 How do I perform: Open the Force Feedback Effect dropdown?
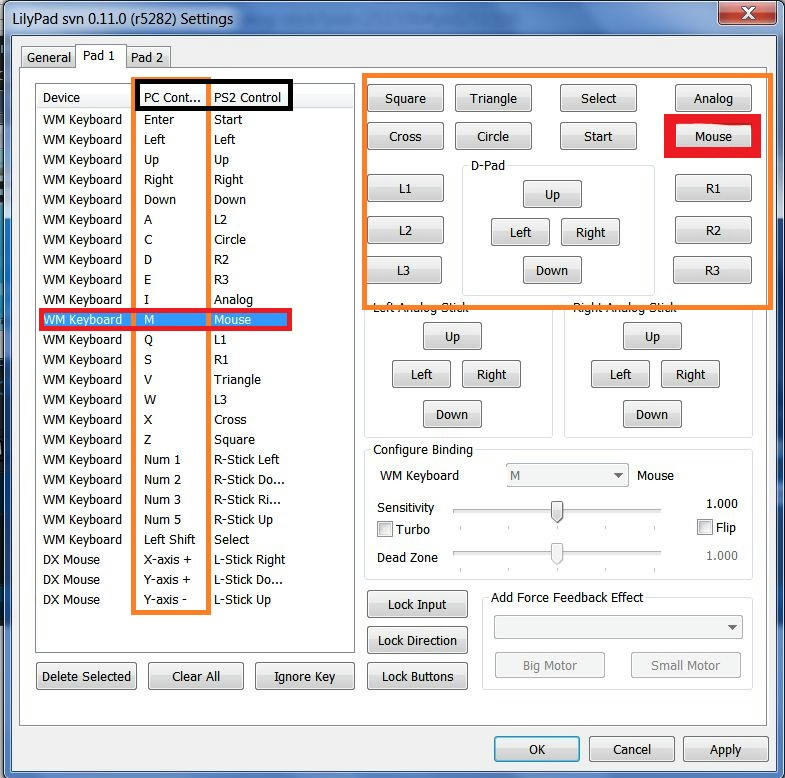[618, 627]
